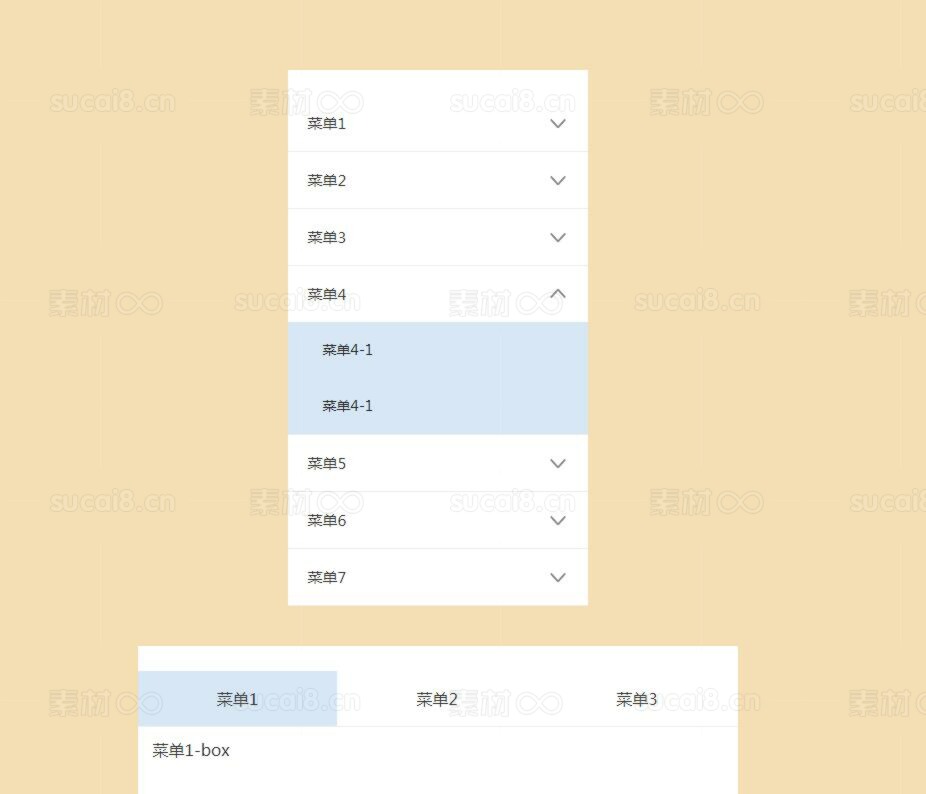Open the first 菜单4-1 submenu item
The height and width of the screenshot is (794, 926).
tap(347, 350)
